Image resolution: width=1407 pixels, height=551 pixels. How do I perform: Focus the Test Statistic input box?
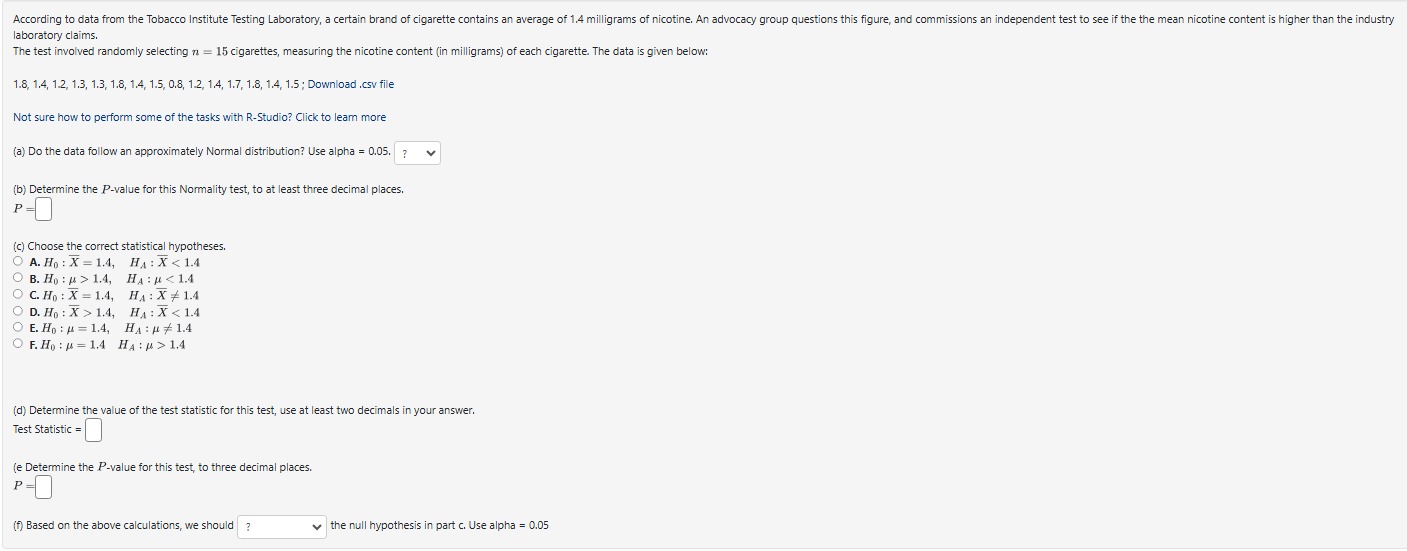93,430
